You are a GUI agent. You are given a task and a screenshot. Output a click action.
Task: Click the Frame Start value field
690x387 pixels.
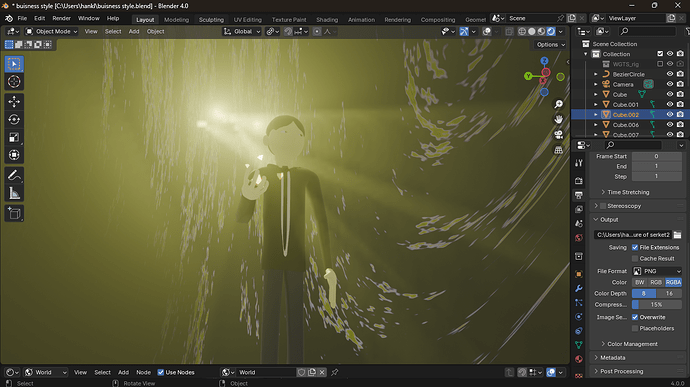click(x=657, y=156)
